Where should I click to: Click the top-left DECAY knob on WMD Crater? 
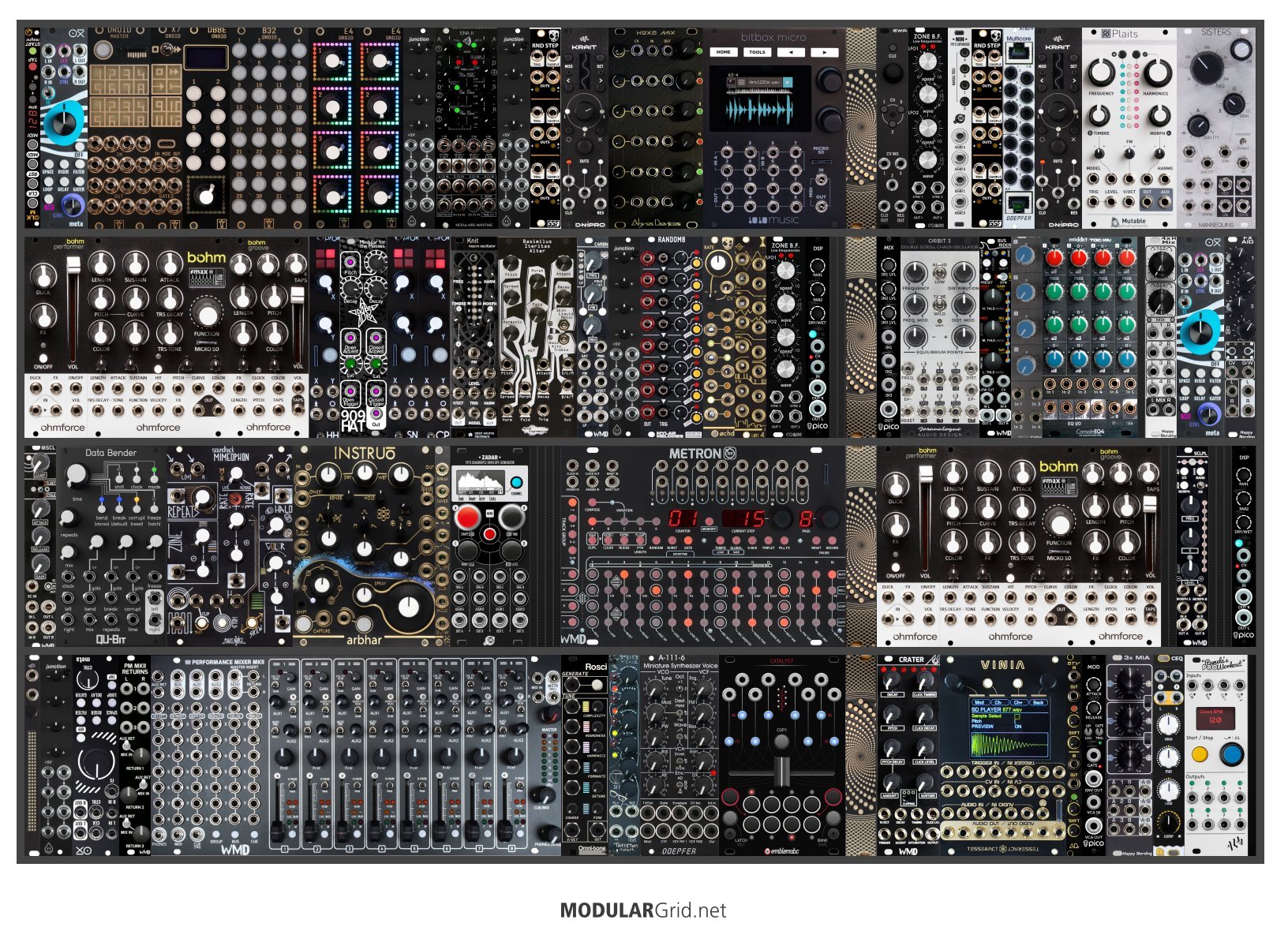[x=892, y=681]
